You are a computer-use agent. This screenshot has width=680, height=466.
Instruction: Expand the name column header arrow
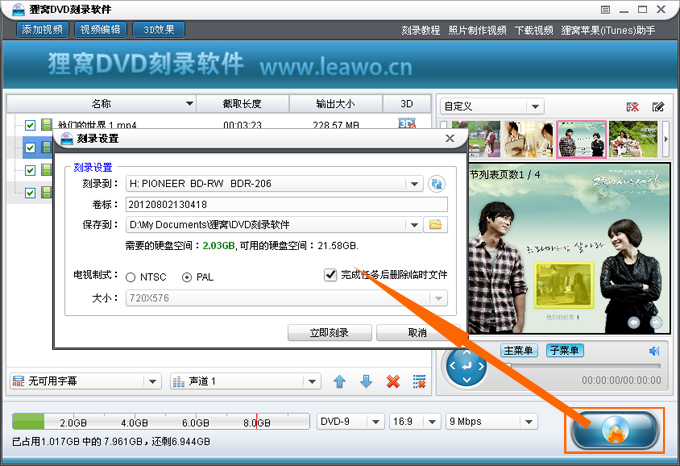pyautogui.click(x=190, y=104)
